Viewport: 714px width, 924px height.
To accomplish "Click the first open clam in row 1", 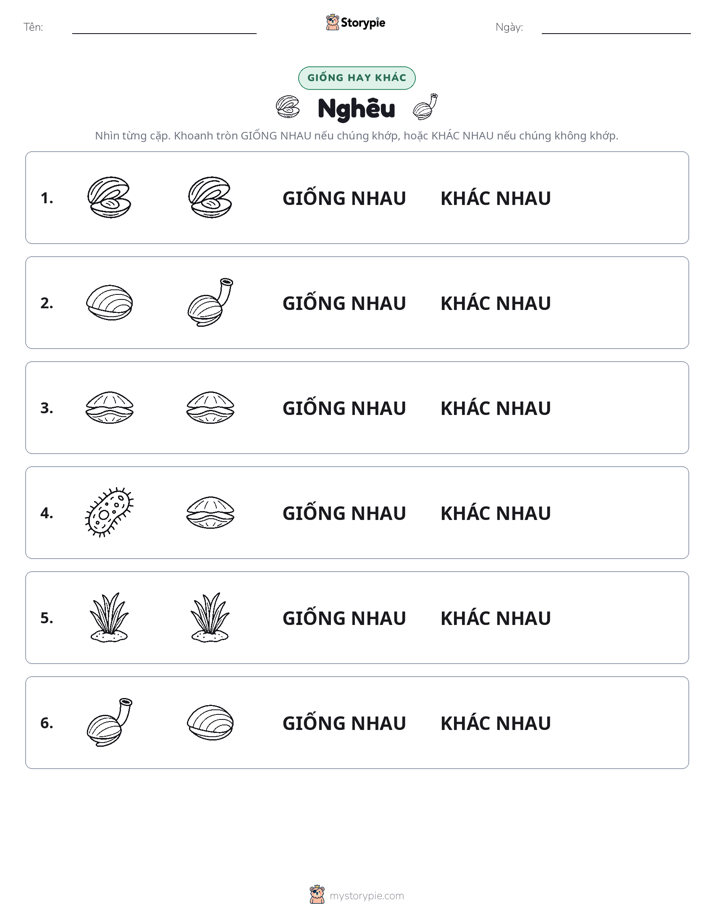I will (109, 197).
